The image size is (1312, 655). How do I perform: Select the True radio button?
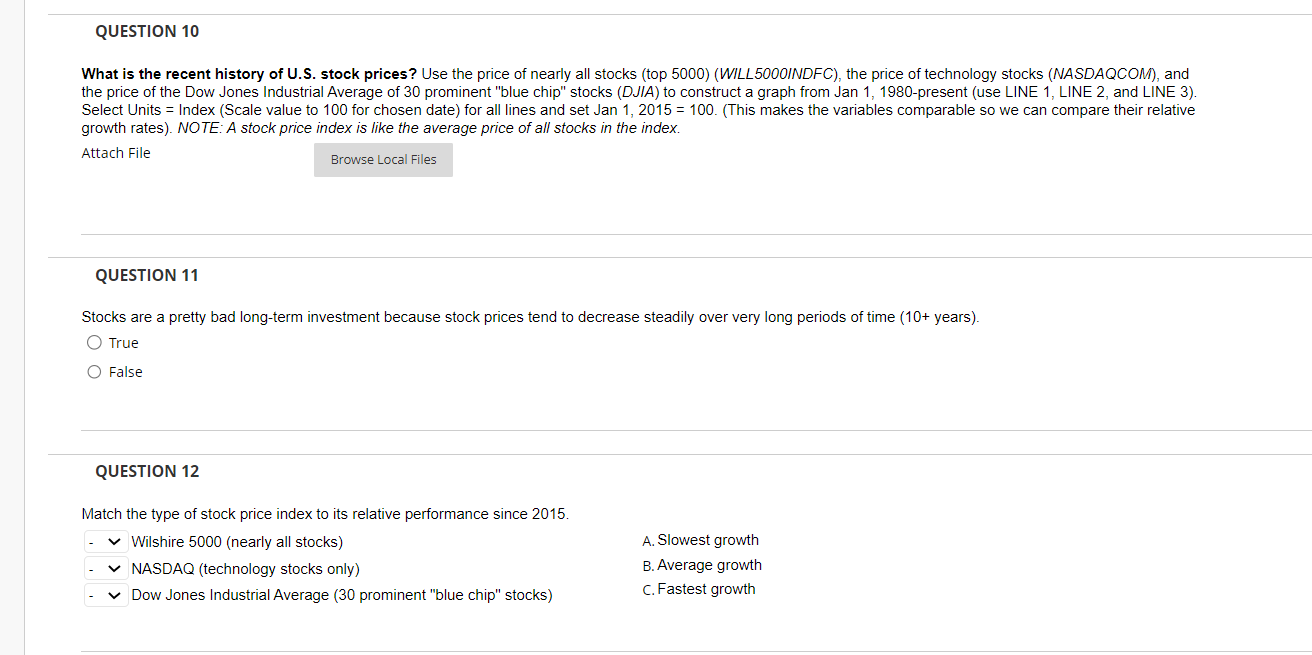click(x=93, y=343)
